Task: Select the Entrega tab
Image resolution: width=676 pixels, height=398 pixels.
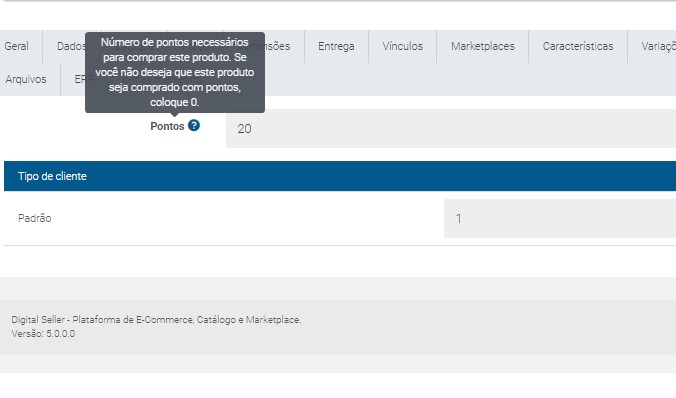Action: coord(336,46)
